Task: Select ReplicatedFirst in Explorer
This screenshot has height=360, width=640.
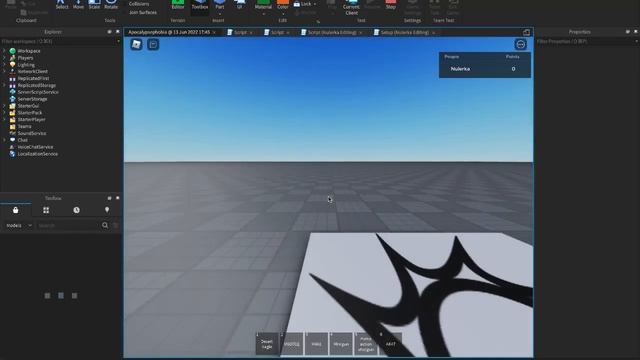Action: click(x=33, y=78)
